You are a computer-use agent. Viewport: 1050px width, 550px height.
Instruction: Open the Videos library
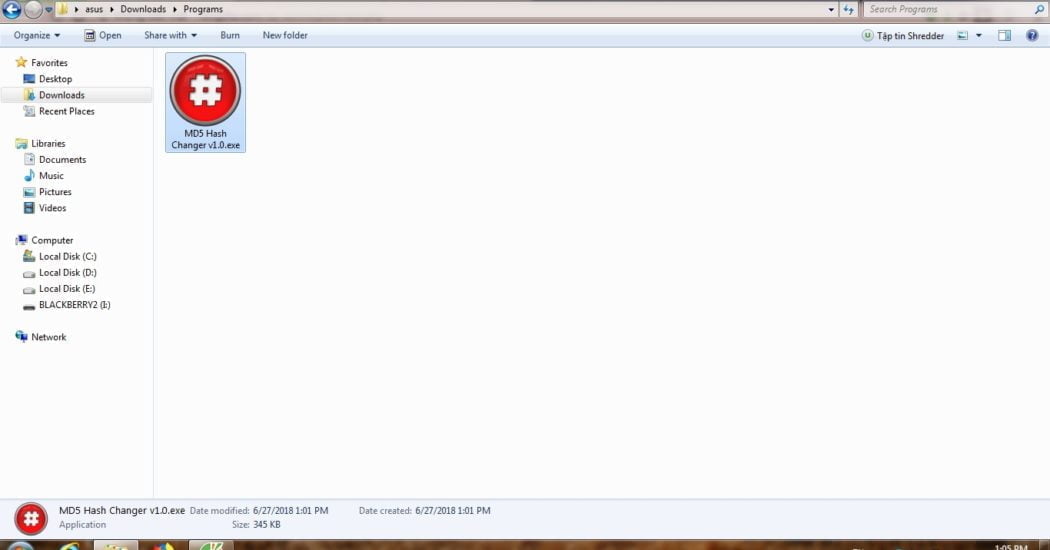[52, 208]
